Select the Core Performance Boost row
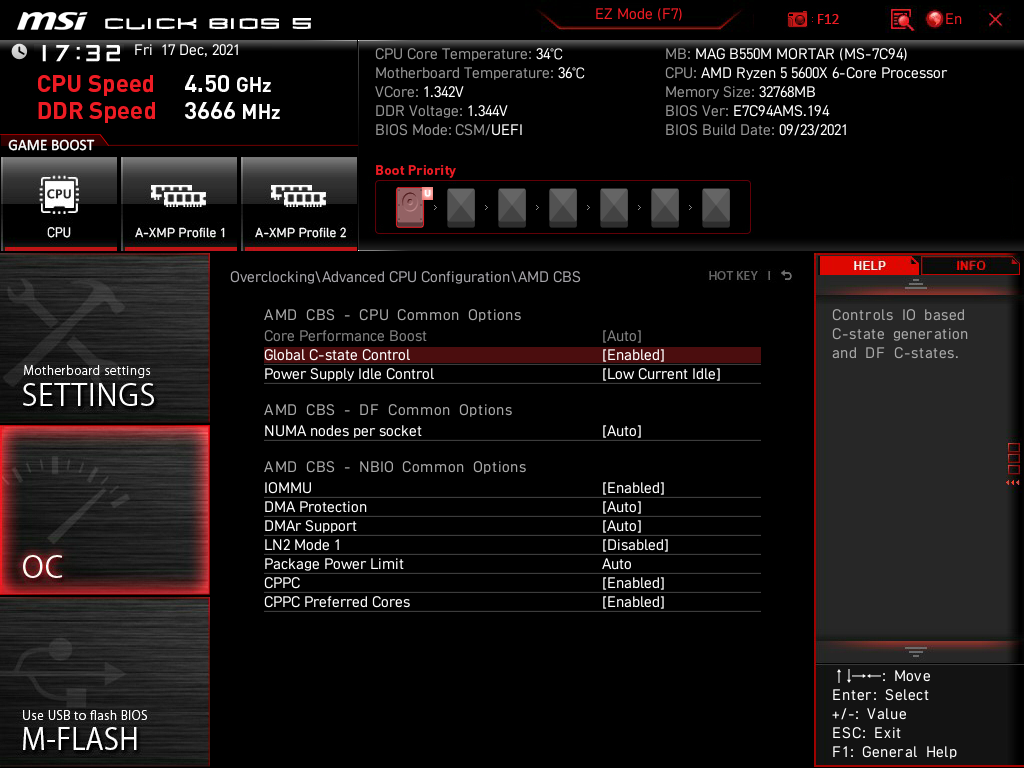This screenshot has height=768, width=1024. 512,336
